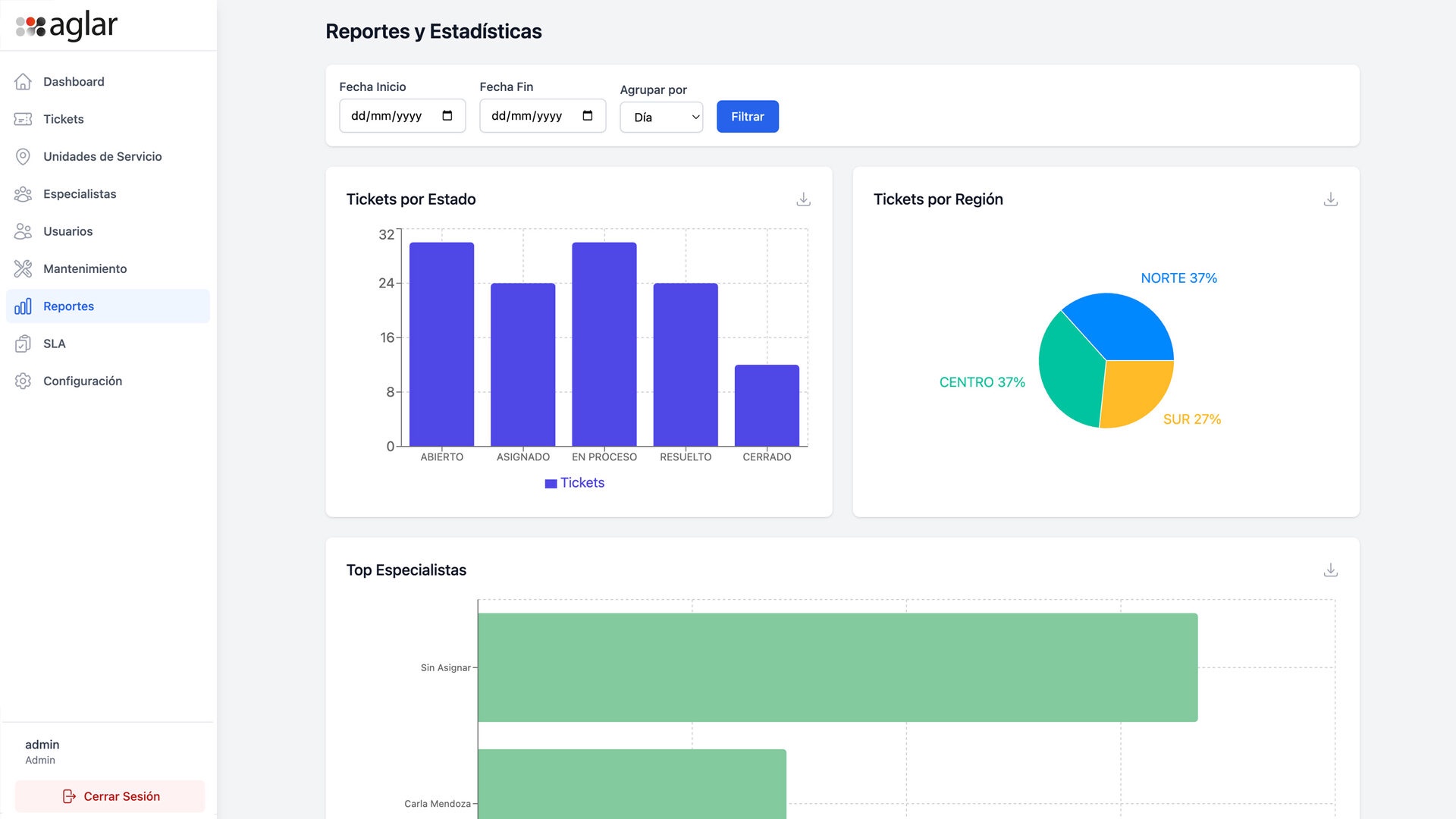Click the Fecha Inicio date field

(x=403, y=116)
